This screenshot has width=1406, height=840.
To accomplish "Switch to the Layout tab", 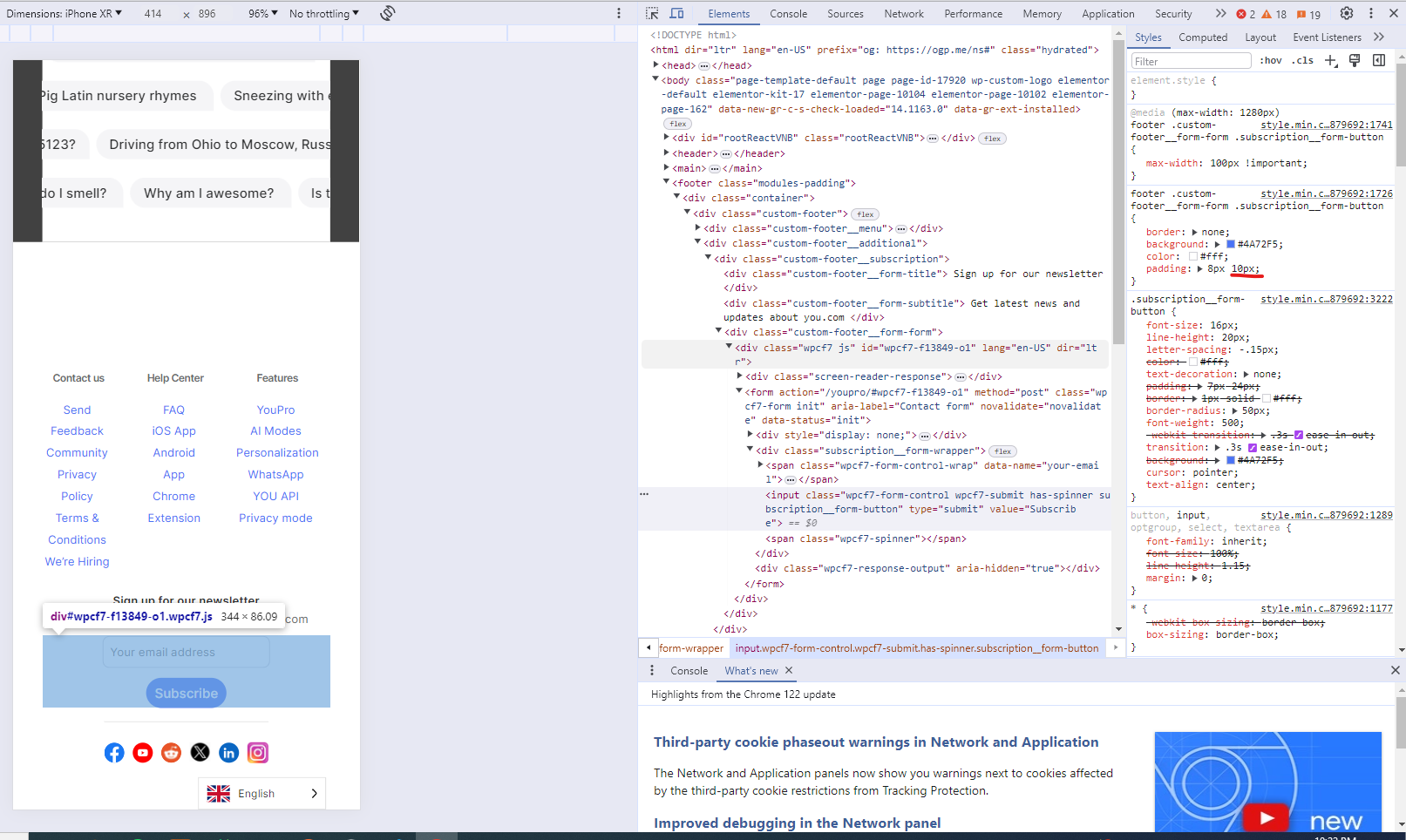I will pyautogui.click(x=1260, y=37).
